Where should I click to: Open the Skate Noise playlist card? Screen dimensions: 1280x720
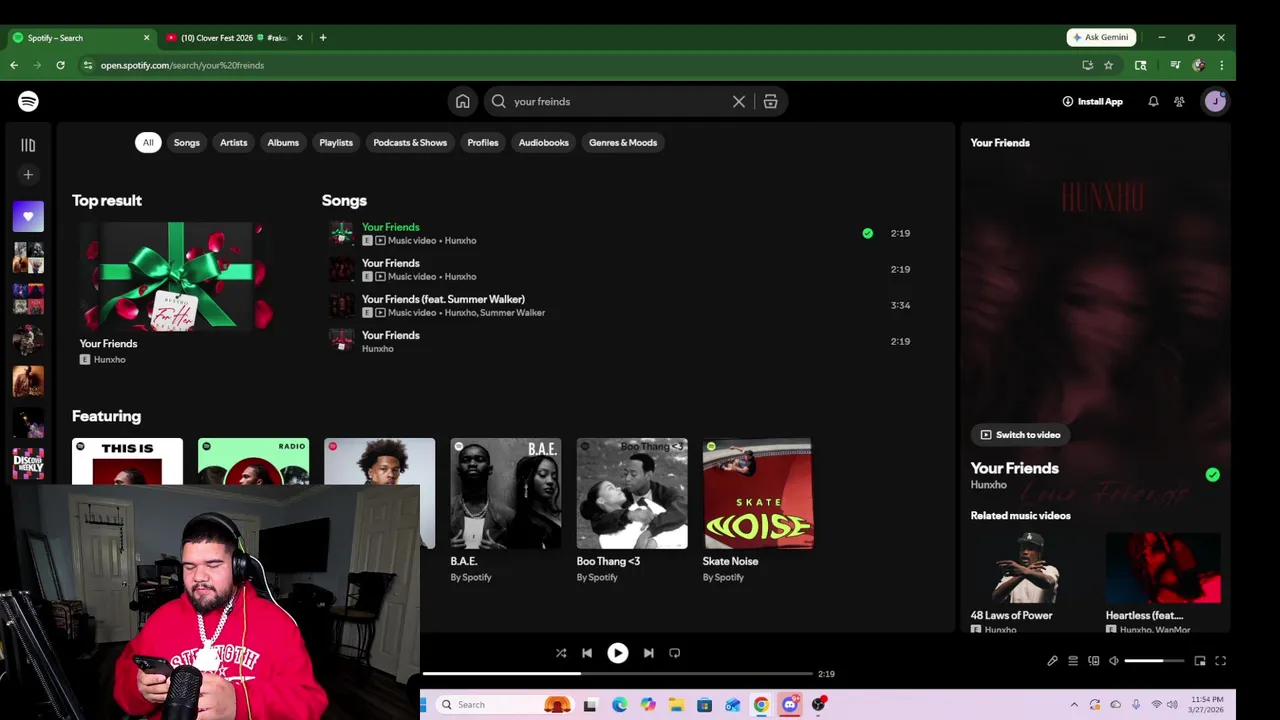[x=758, y=510]
